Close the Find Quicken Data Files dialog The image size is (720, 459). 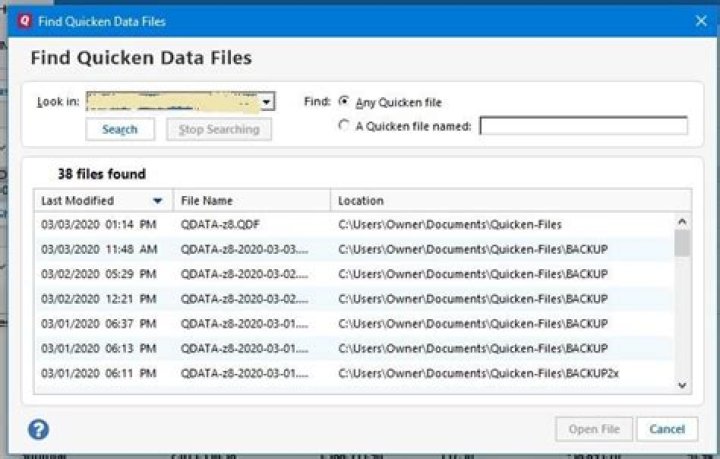click(x=701, y=21)
